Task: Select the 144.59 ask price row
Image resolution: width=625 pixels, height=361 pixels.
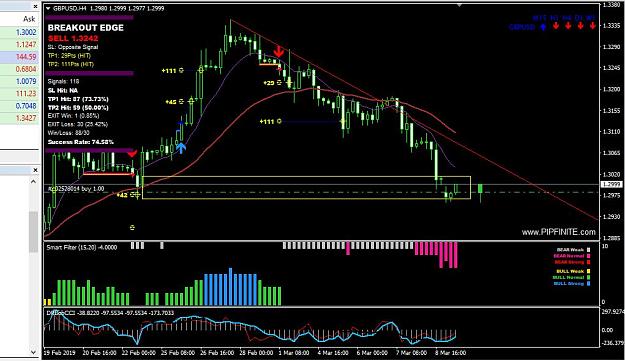Action: click(x=20, y=57)
